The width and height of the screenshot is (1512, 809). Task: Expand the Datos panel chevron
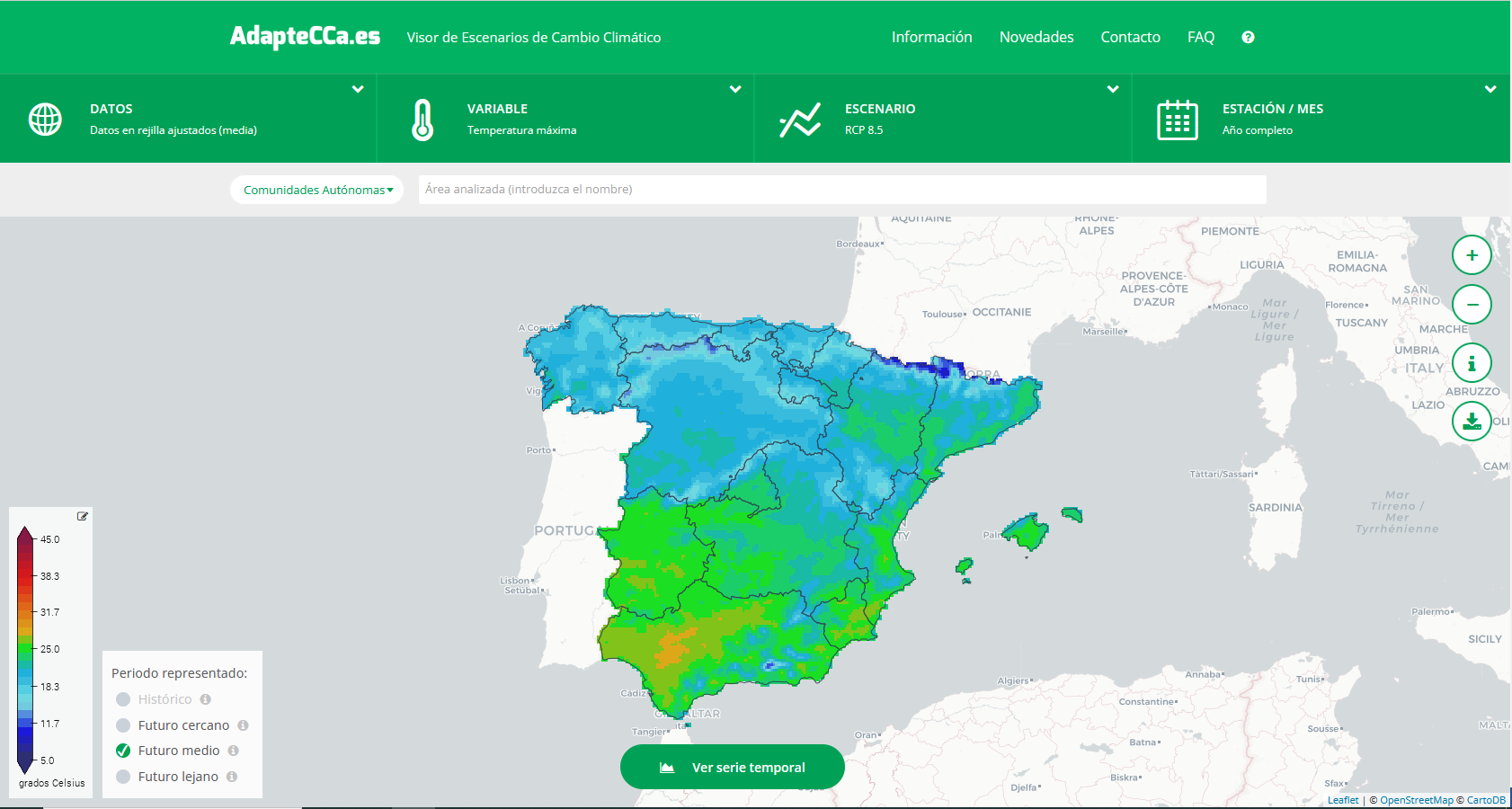tap(358, 89)
